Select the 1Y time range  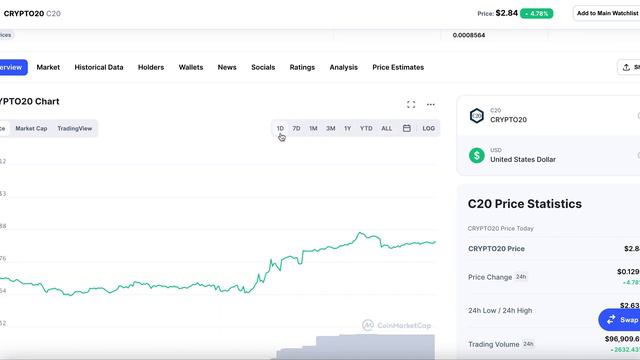tap(347, 128)
